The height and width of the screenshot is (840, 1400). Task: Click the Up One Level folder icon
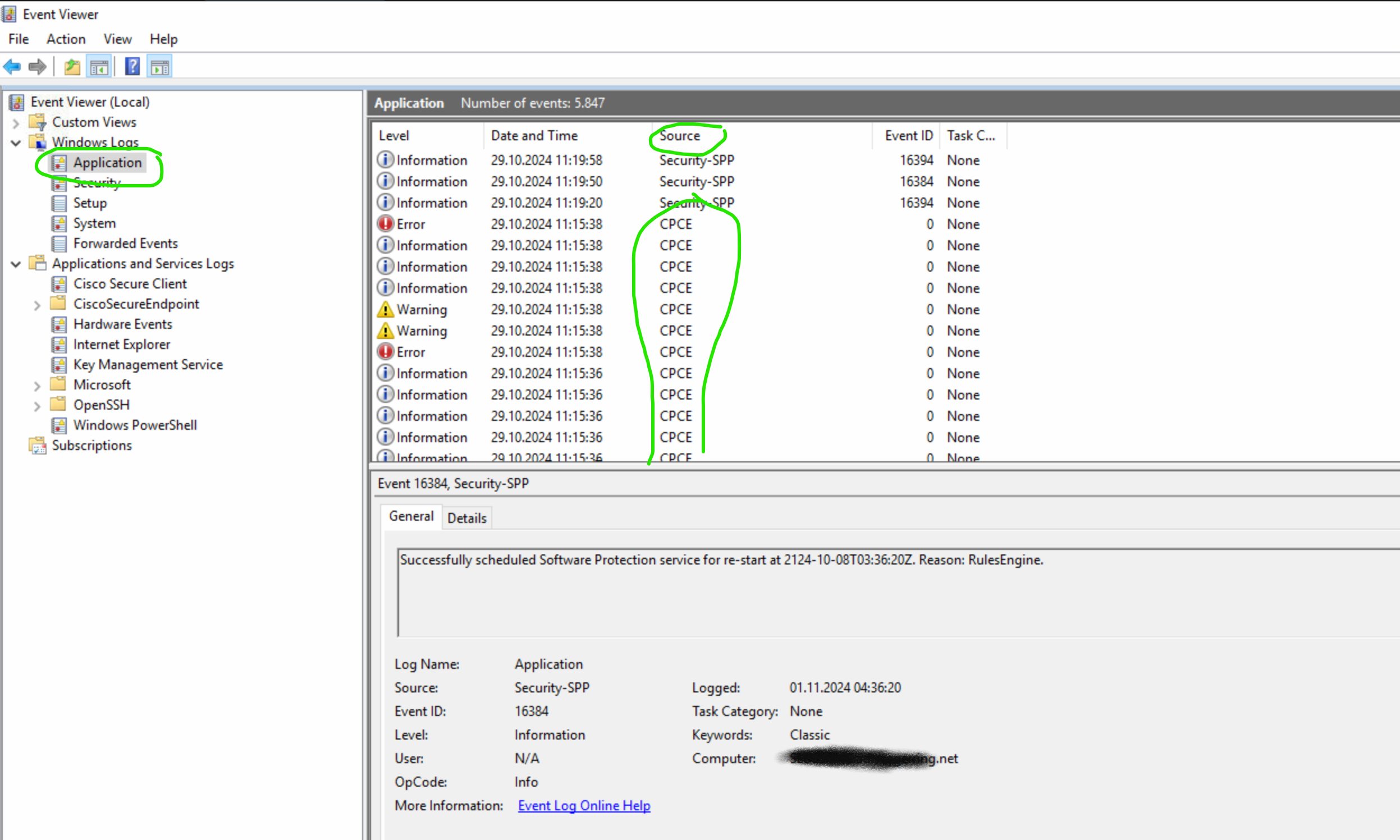(72, 67)
